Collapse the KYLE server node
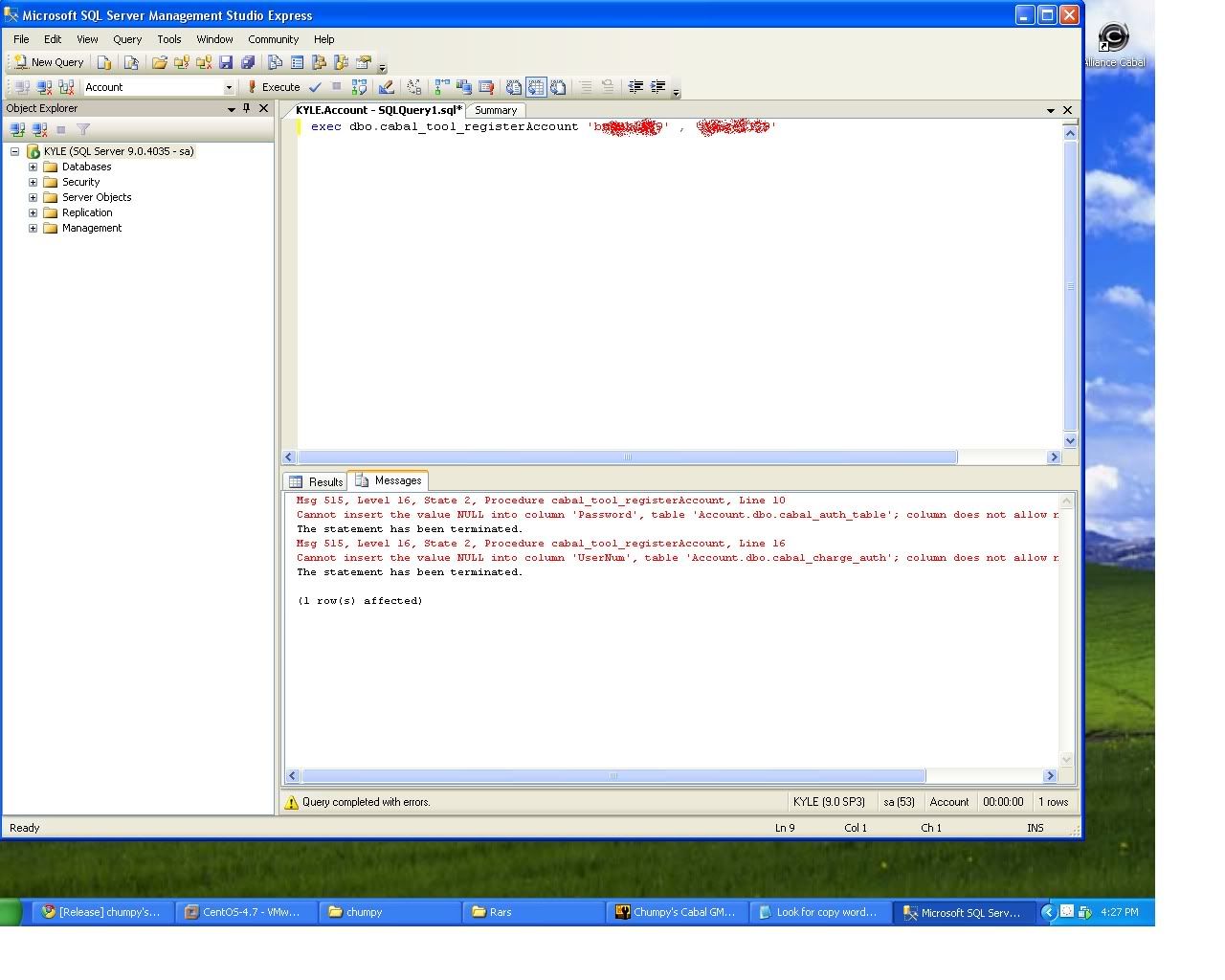 (15, 151)
